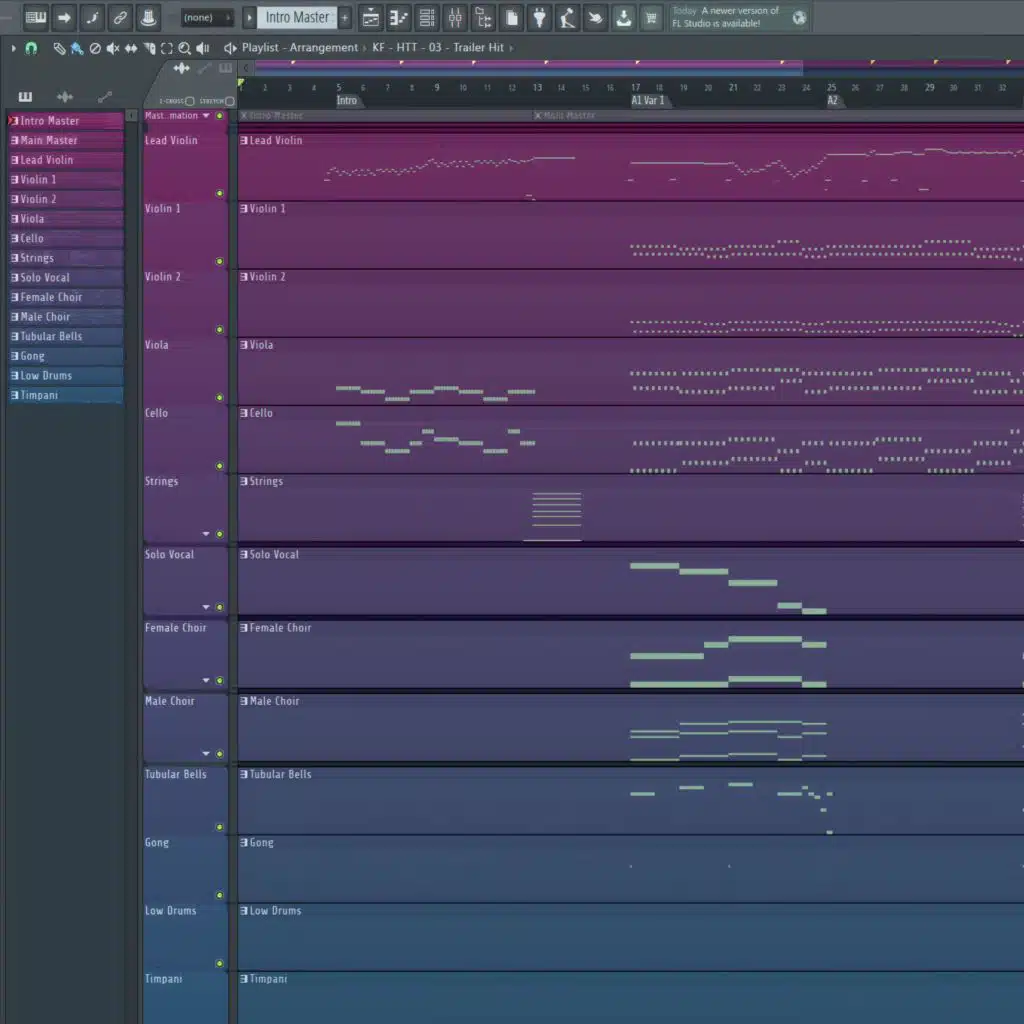Open the Intro Master pattern selector
Viewport: 1024px width, 1024px height.
coord(297,18)
